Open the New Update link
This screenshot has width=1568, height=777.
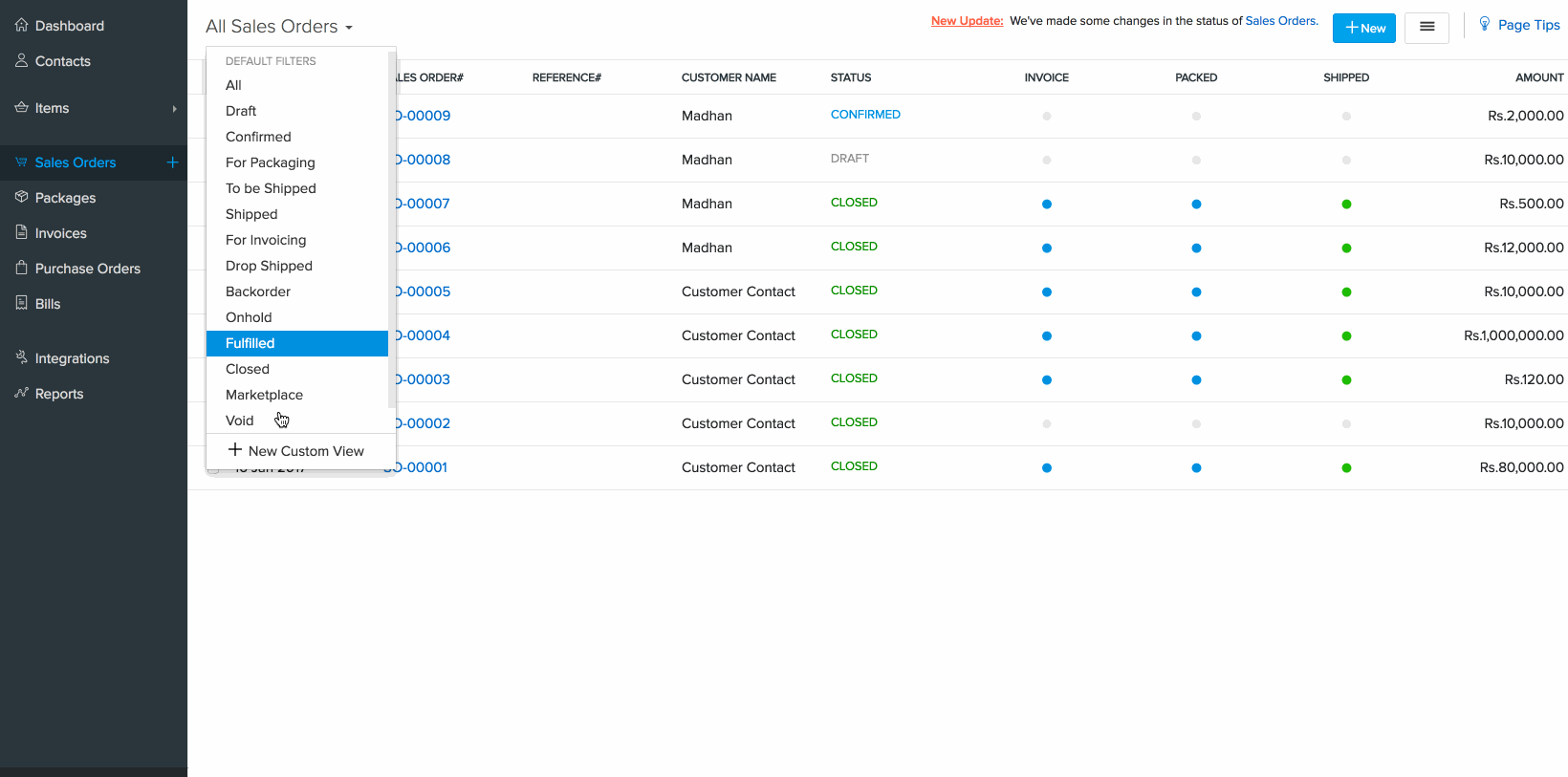(967, 21)
